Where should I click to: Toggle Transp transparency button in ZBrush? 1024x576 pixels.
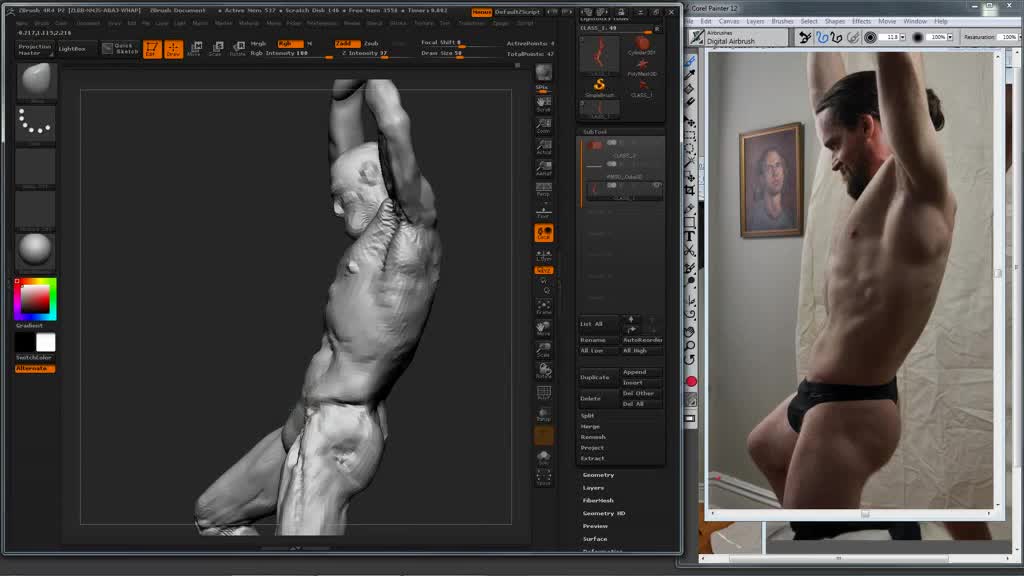click(543, 415)
